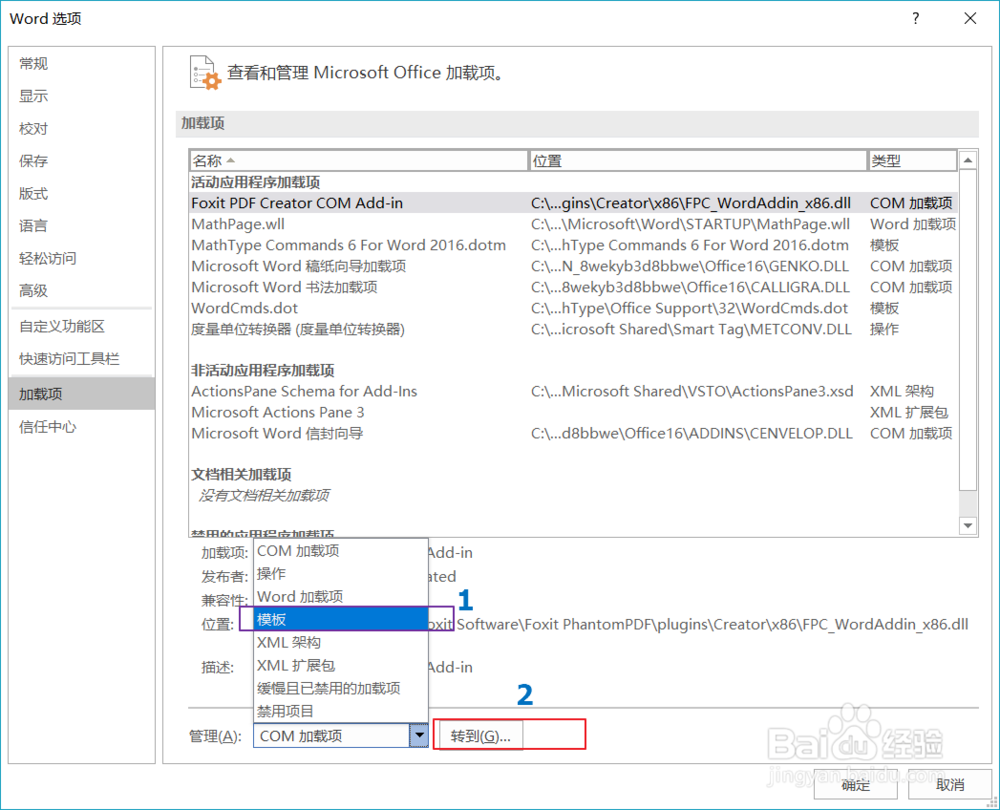Choose XML 扩展包 from the dropdown list
1000x810 pixels.
[341, 665]
